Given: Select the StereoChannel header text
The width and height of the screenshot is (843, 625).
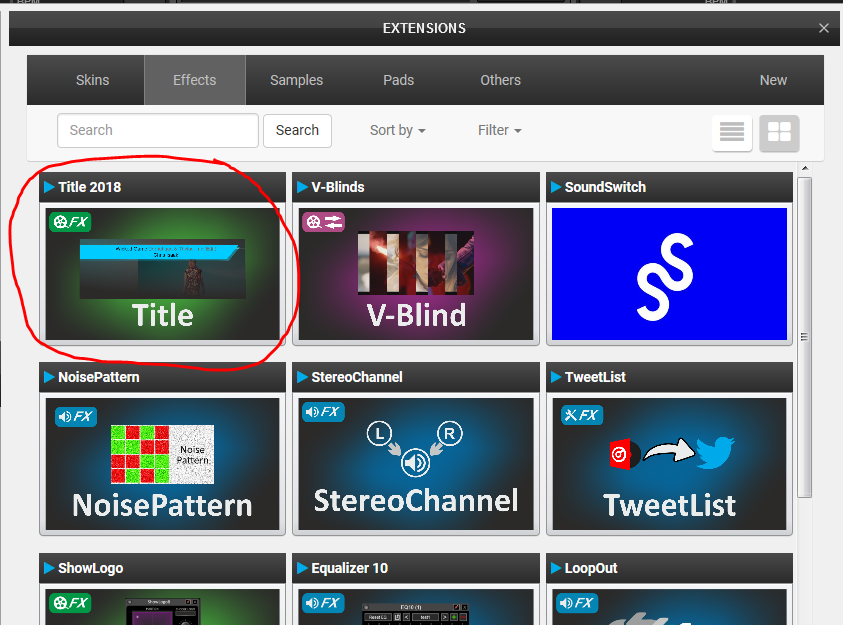Looking at the screenshot, I should point(357,377).
